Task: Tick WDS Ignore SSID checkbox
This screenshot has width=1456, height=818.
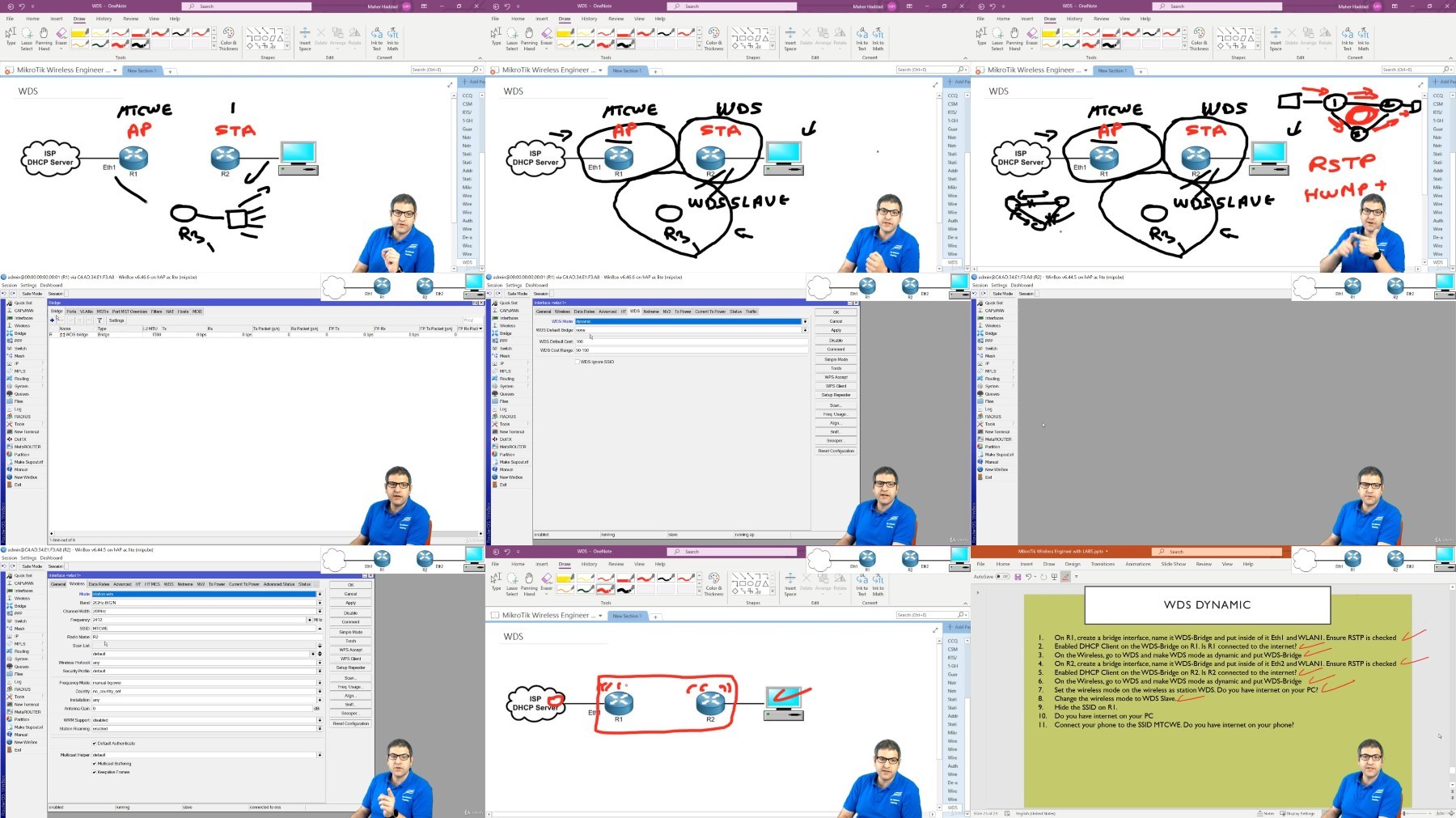Action: click(x=578, y=362)
